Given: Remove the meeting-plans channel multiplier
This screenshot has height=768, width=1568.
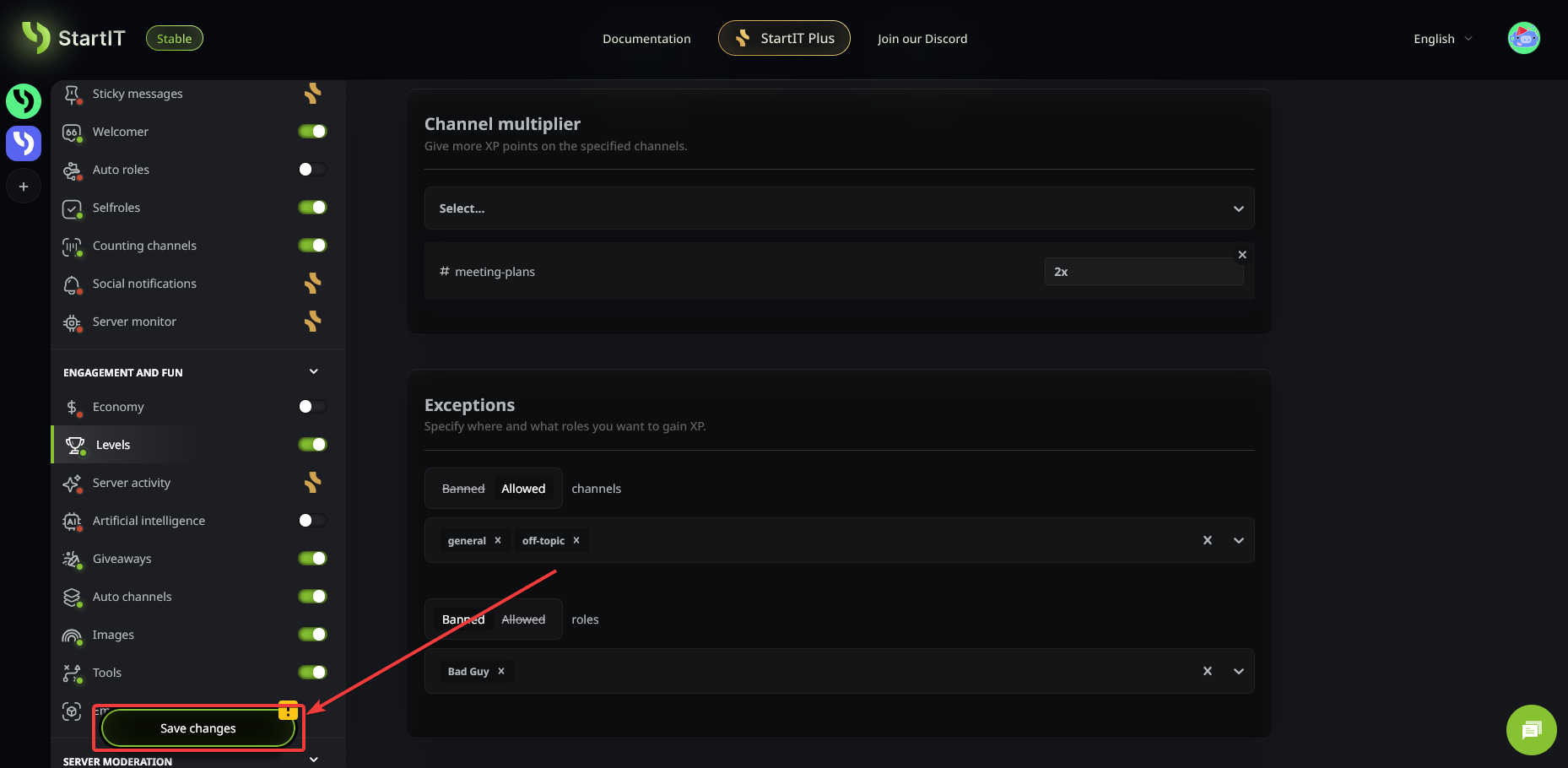Looking at the screenshot, I should [x=1241, y=255].
